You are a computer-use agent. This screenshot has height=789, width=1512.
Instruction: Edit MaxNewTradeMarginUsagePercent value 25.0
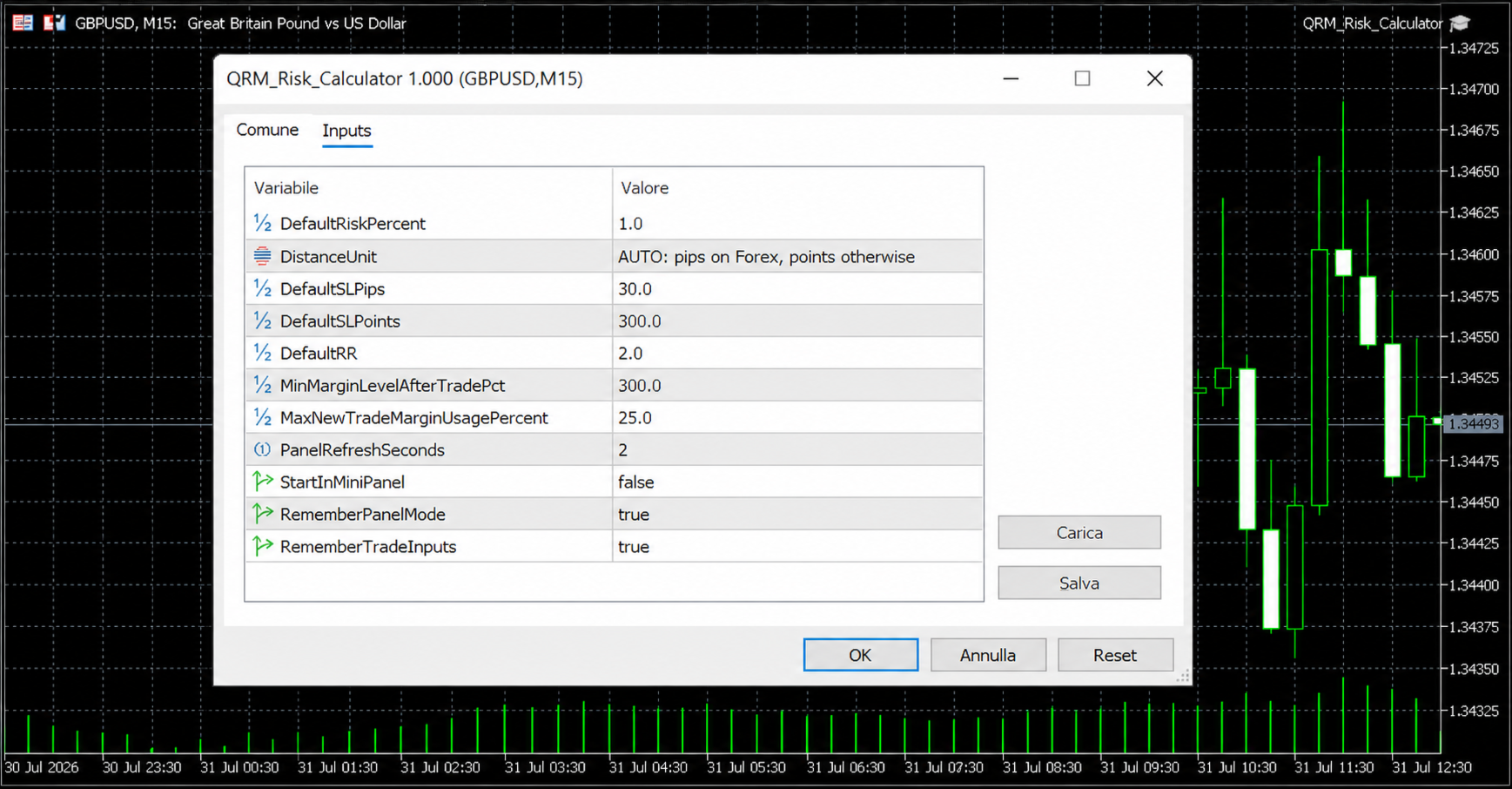click(797, 417)
